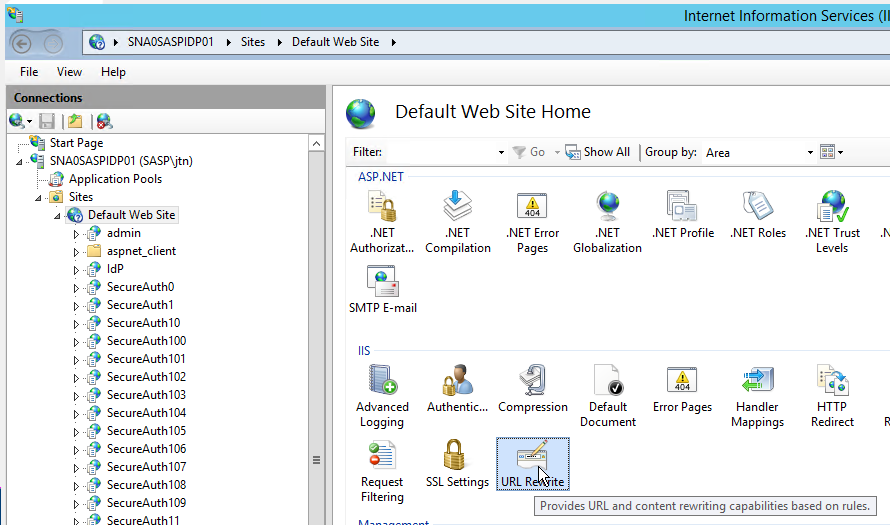Open Handler Mappings feature
The width and height of the screenshot is (890, 525).
[x=757, y=396]
